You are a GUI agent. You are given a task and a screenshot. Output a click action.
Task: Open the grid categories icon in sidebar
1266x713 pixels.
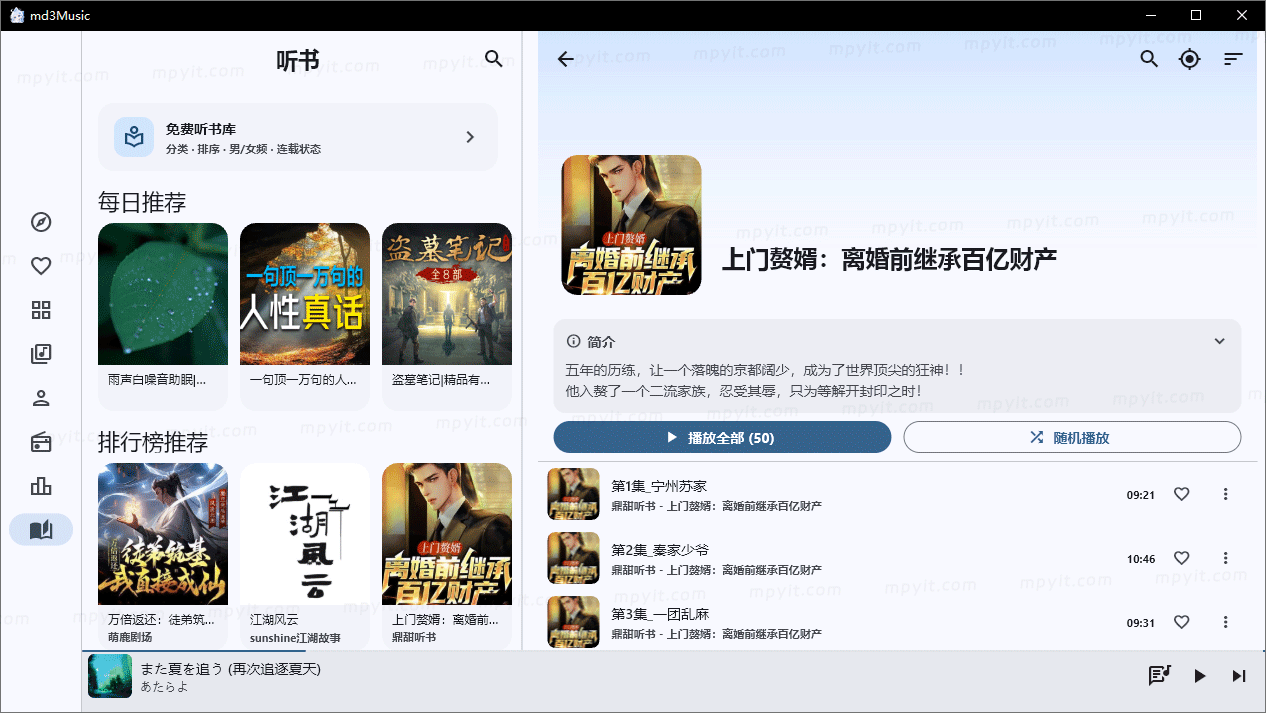click(x=41, y=310)
